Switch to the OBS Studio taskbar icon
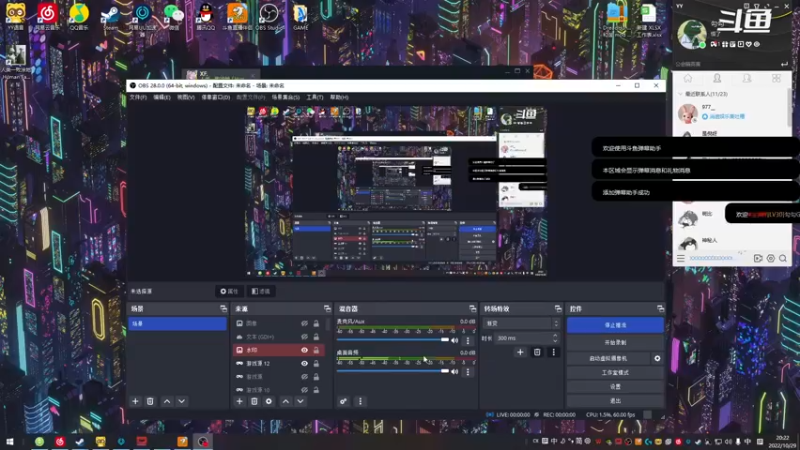This screenshot has height=450, width=800. pyautogui.click(x=203, y=441)
